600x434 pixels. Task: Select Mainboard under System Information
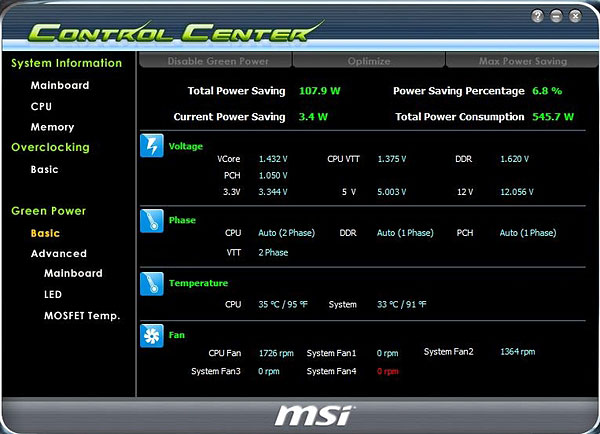pyautogui.click(x=60, y=85)
